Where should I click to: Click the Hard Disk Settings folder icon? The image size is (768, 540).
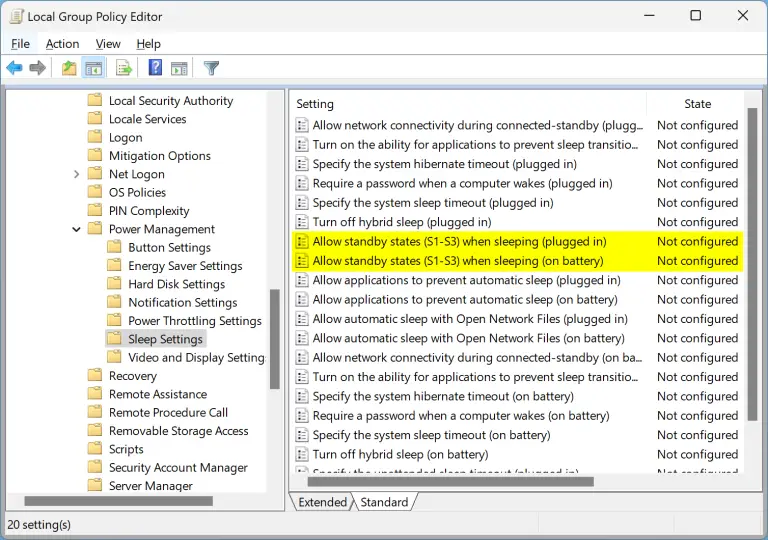(114, 284)
